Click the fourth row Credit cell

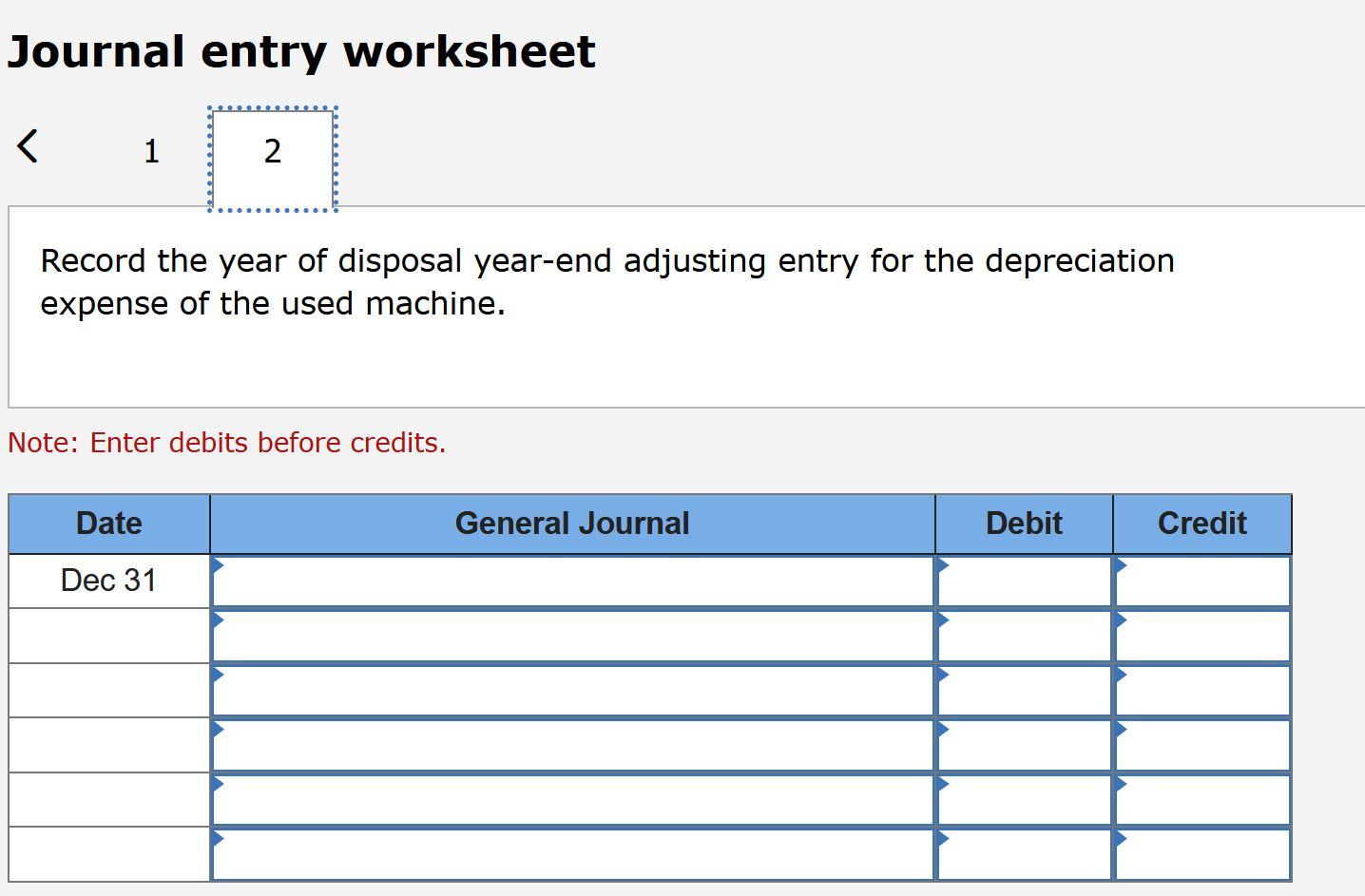1202,745
